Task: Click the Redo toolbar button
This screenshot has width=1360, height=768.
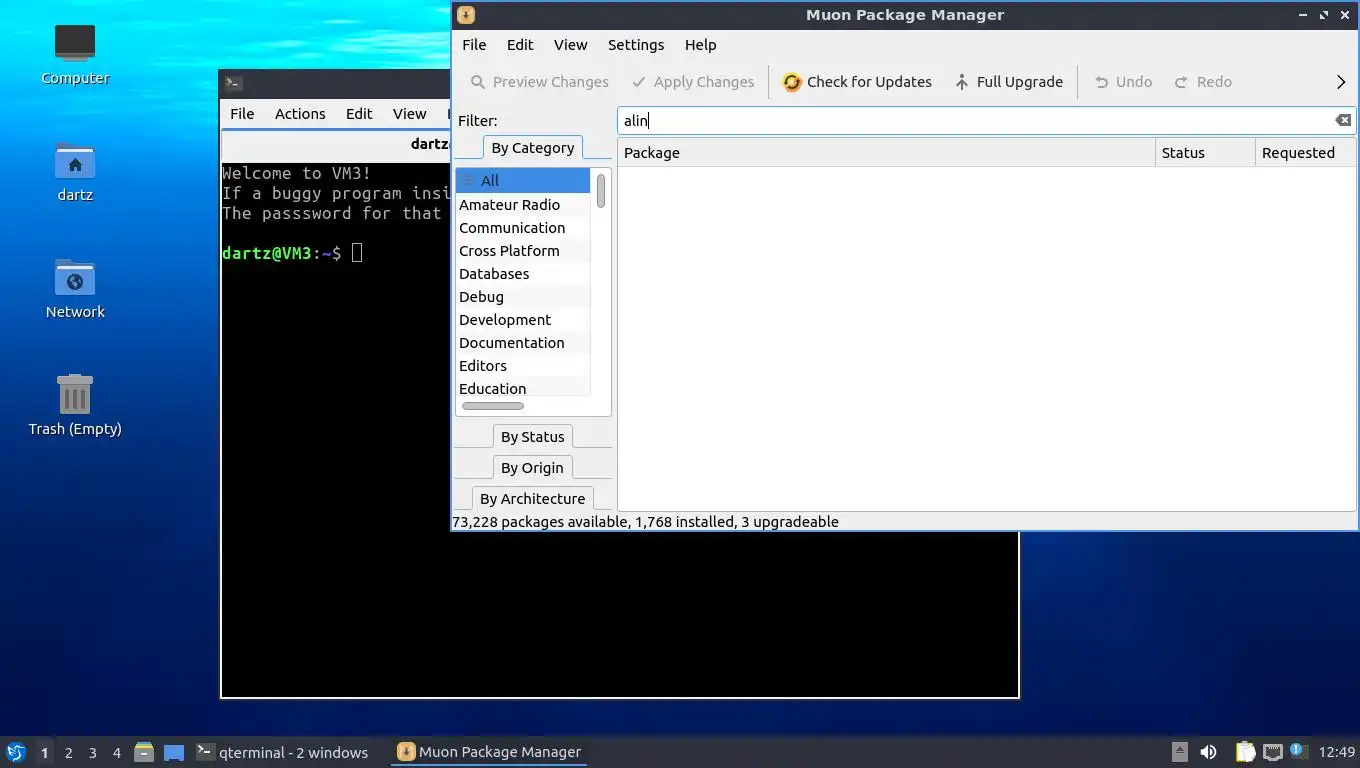Action: pos(1203,82)
